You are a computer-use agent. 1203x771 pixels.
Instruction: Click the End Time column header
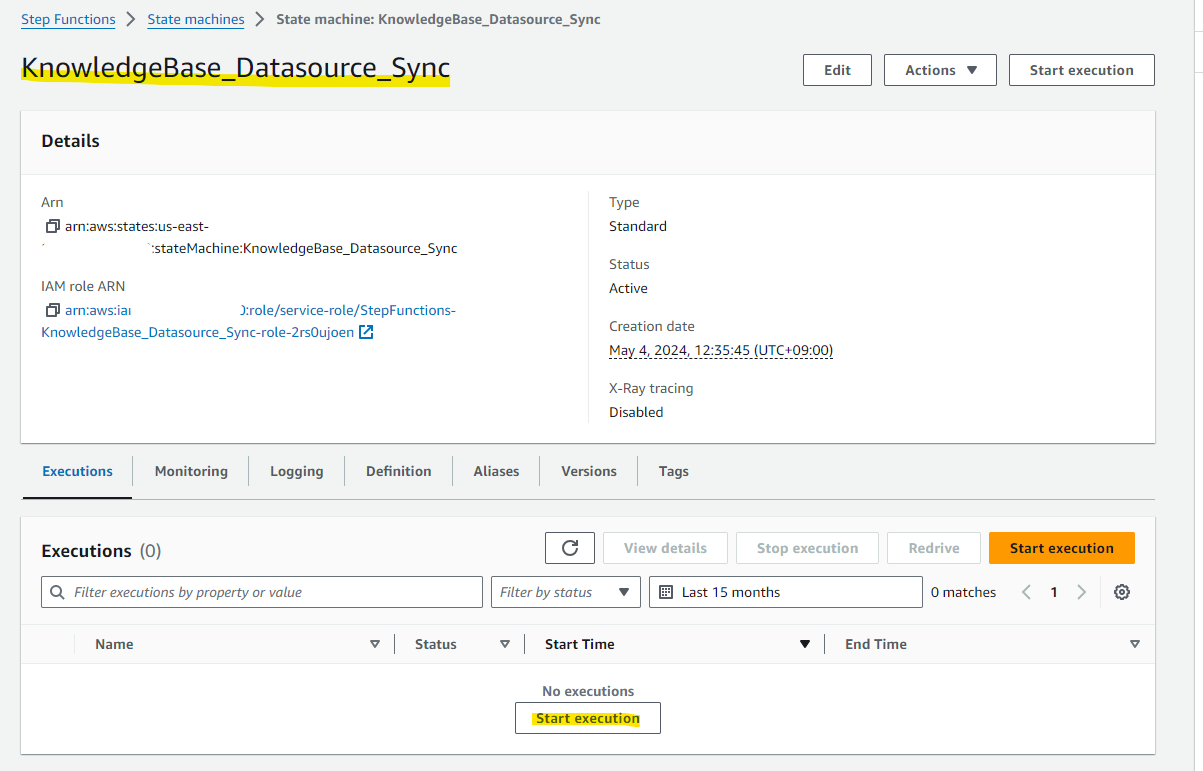876,644
